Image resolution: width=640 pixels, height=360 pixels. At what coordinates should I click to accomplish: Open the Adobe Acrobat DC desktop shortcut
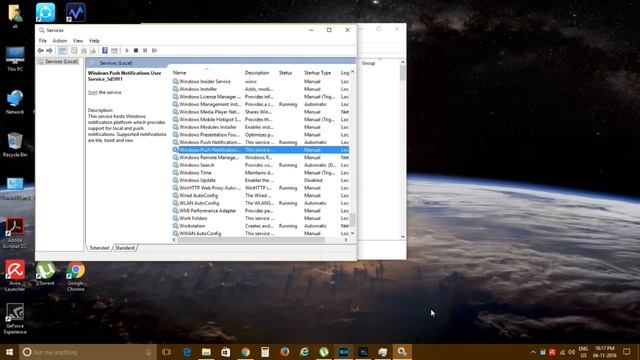tap(15, 233)
